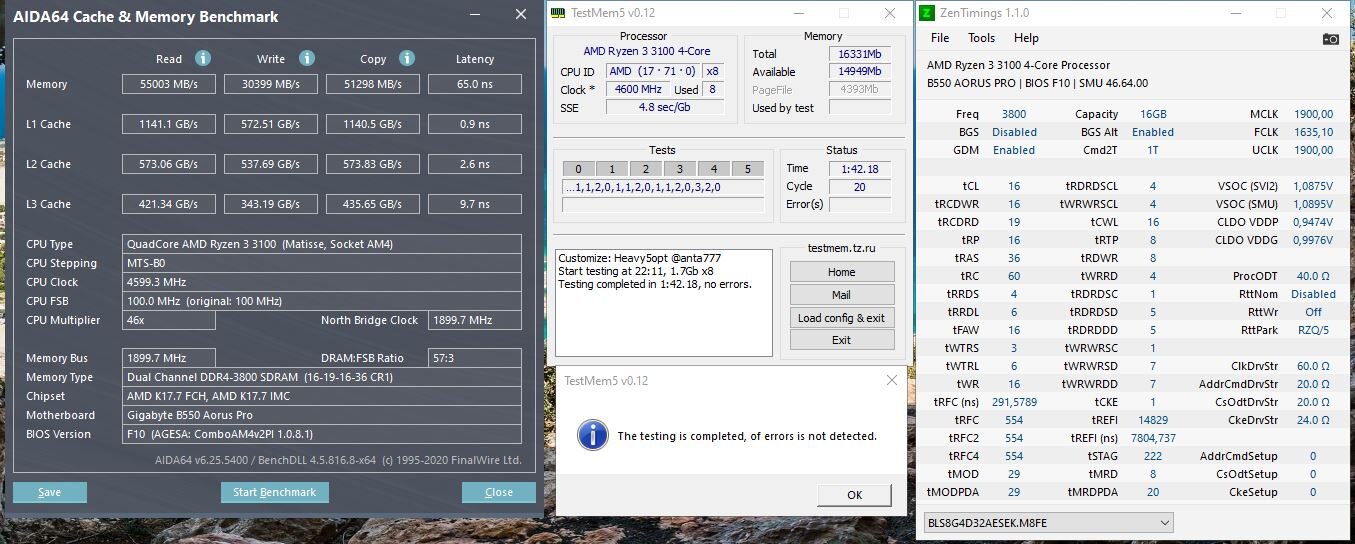Click the TestMem5 Available memory value 14949Mb

click(859, 72)
